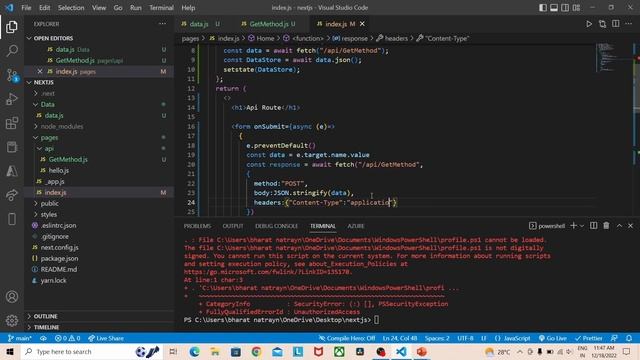Collapse the pages folder
640x360 pixels.
pyautogui.click(x=49, y=138)
